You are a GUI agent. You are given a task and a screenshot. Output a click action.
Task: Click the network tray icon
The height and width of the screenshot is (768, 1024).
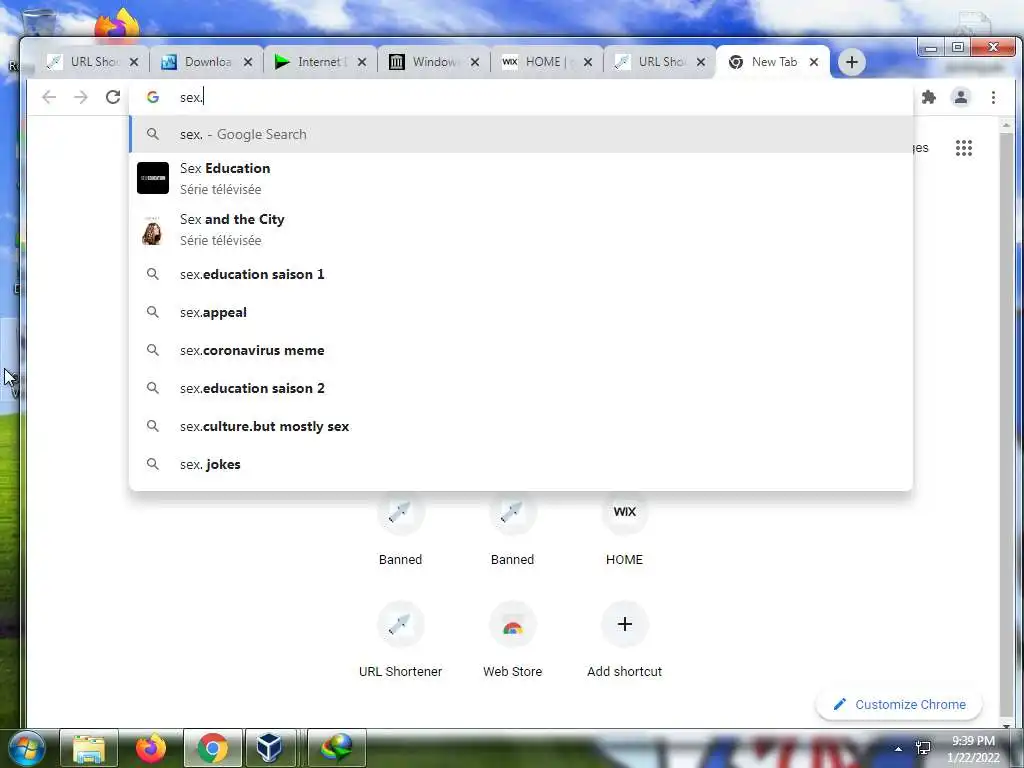tap(923, 748)
